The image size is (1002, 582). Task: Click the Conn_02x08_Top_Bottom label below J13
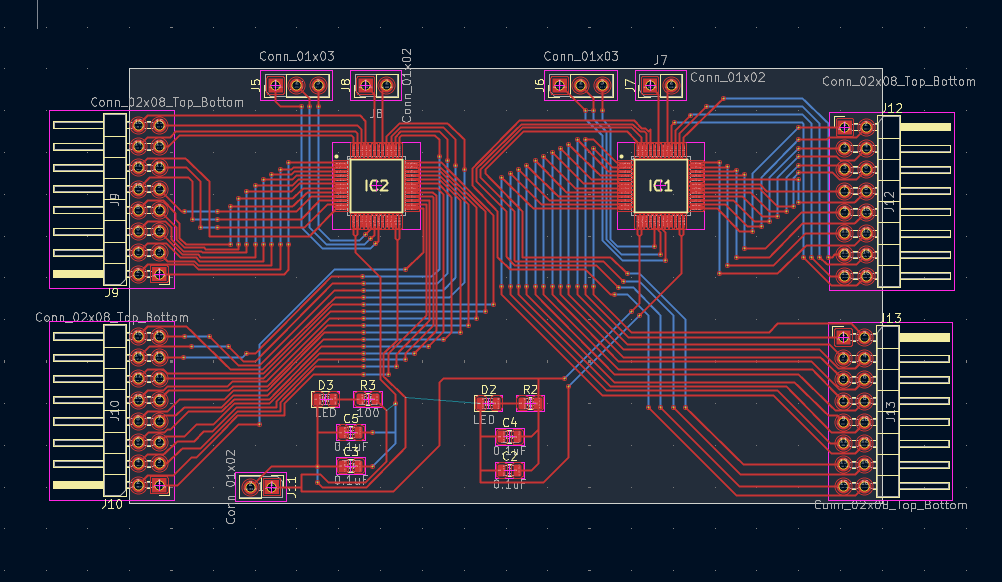point(891,505)
